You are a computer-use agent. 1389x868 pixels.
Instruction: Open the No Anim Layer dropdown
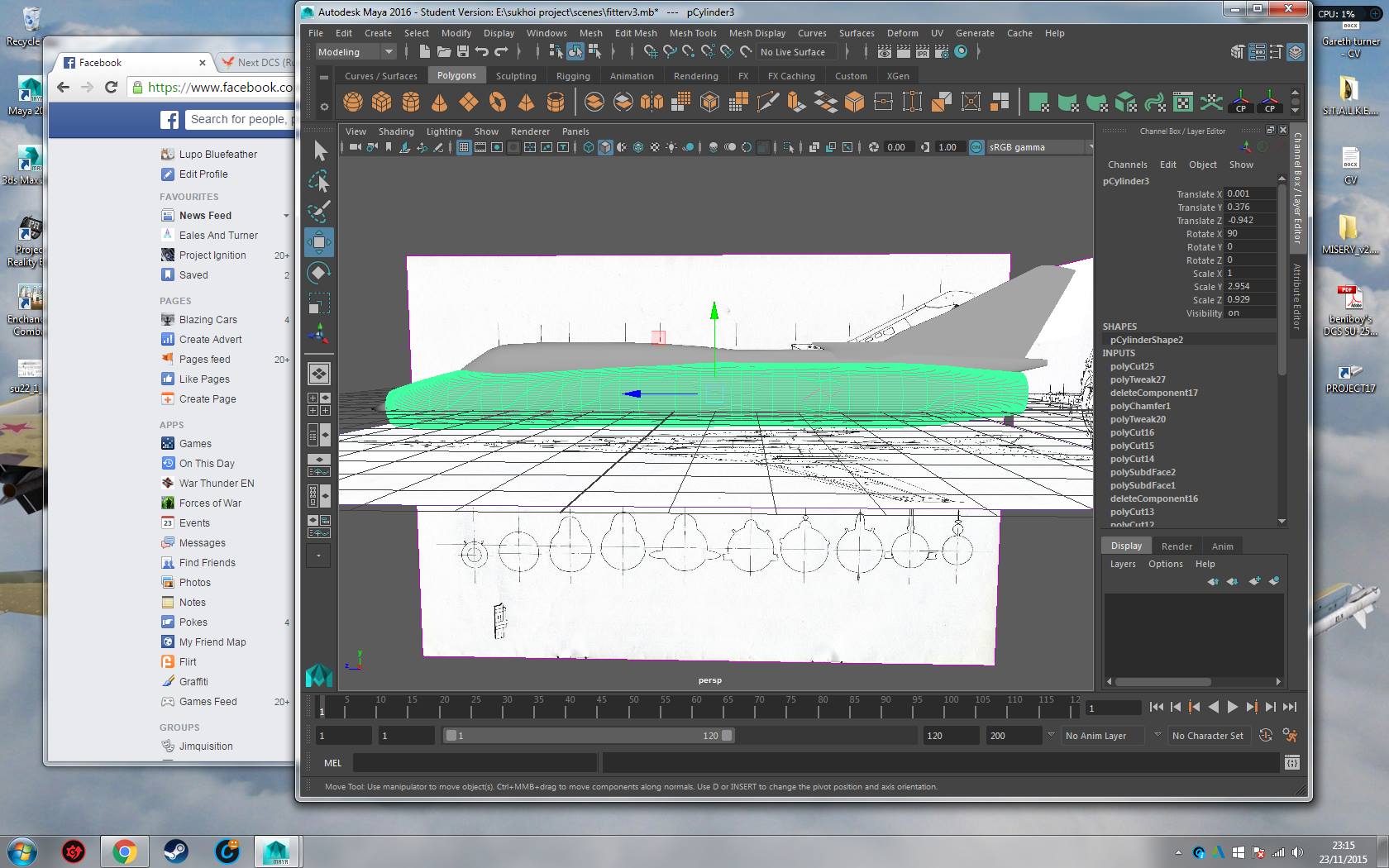pos(1103,736)
